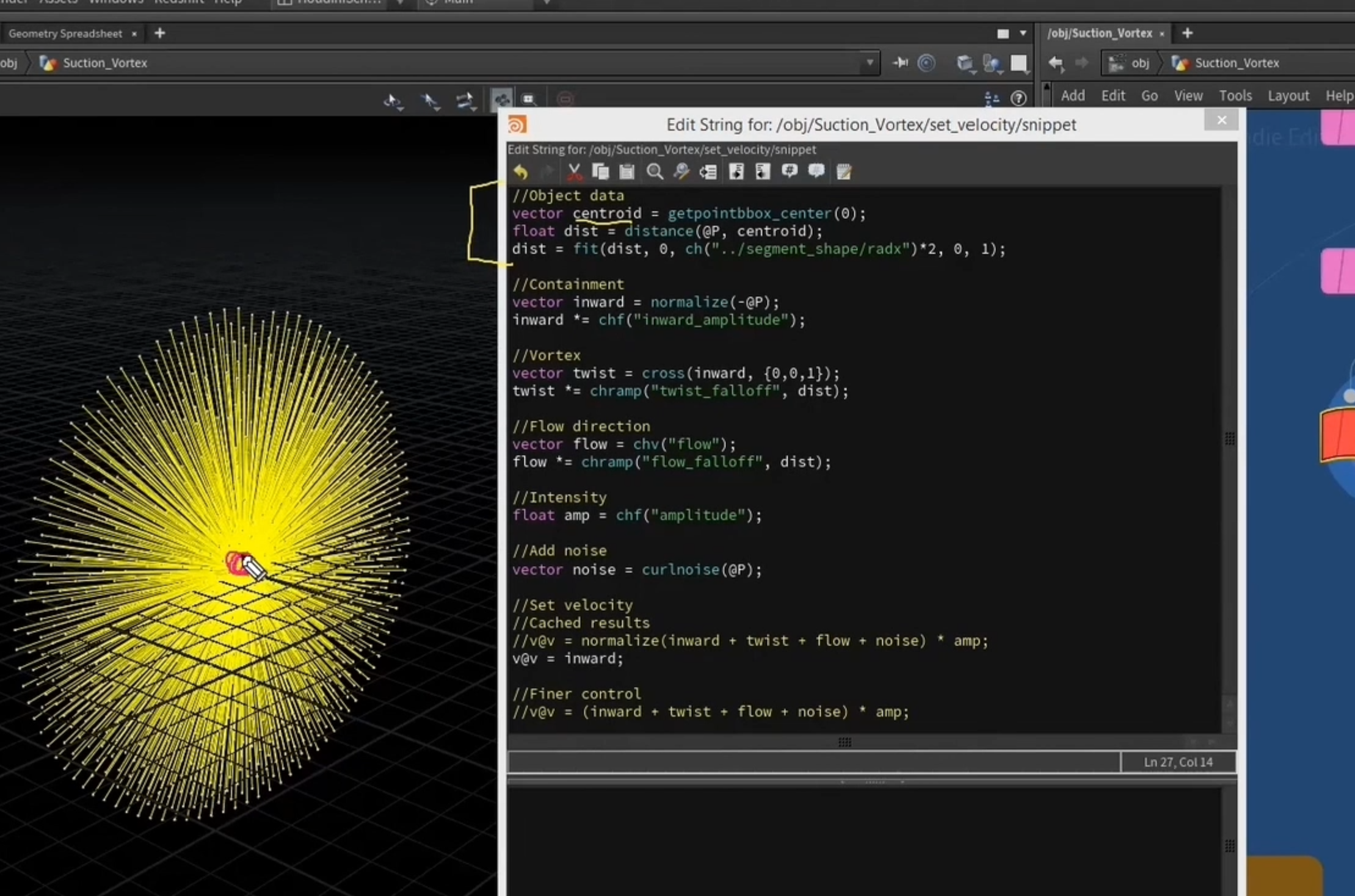Image resolution: width=1355 pixels, height=896 pixels.
Task: Switch to the Geometry Spreadsheet tab
Action: coord(65,34)
